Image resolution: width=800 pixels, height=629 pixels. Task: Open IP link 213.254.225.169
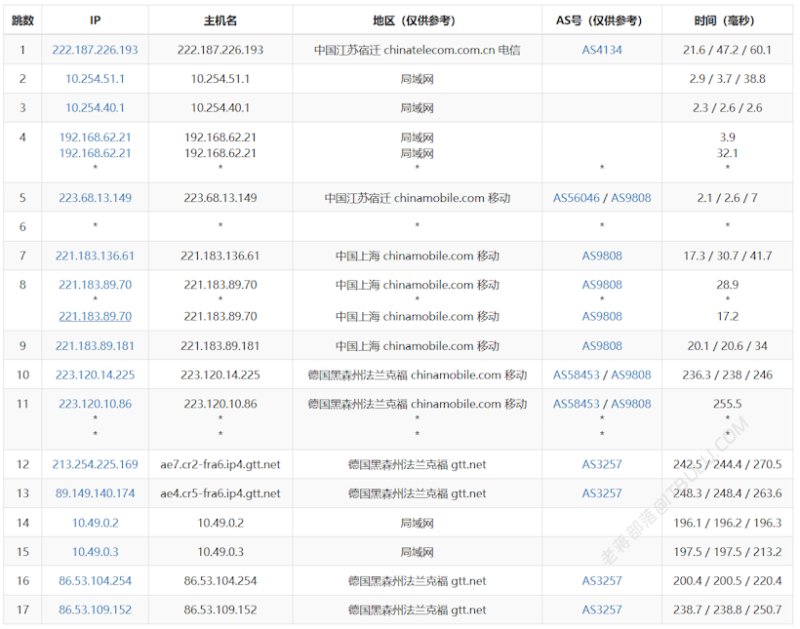(95, 464)
